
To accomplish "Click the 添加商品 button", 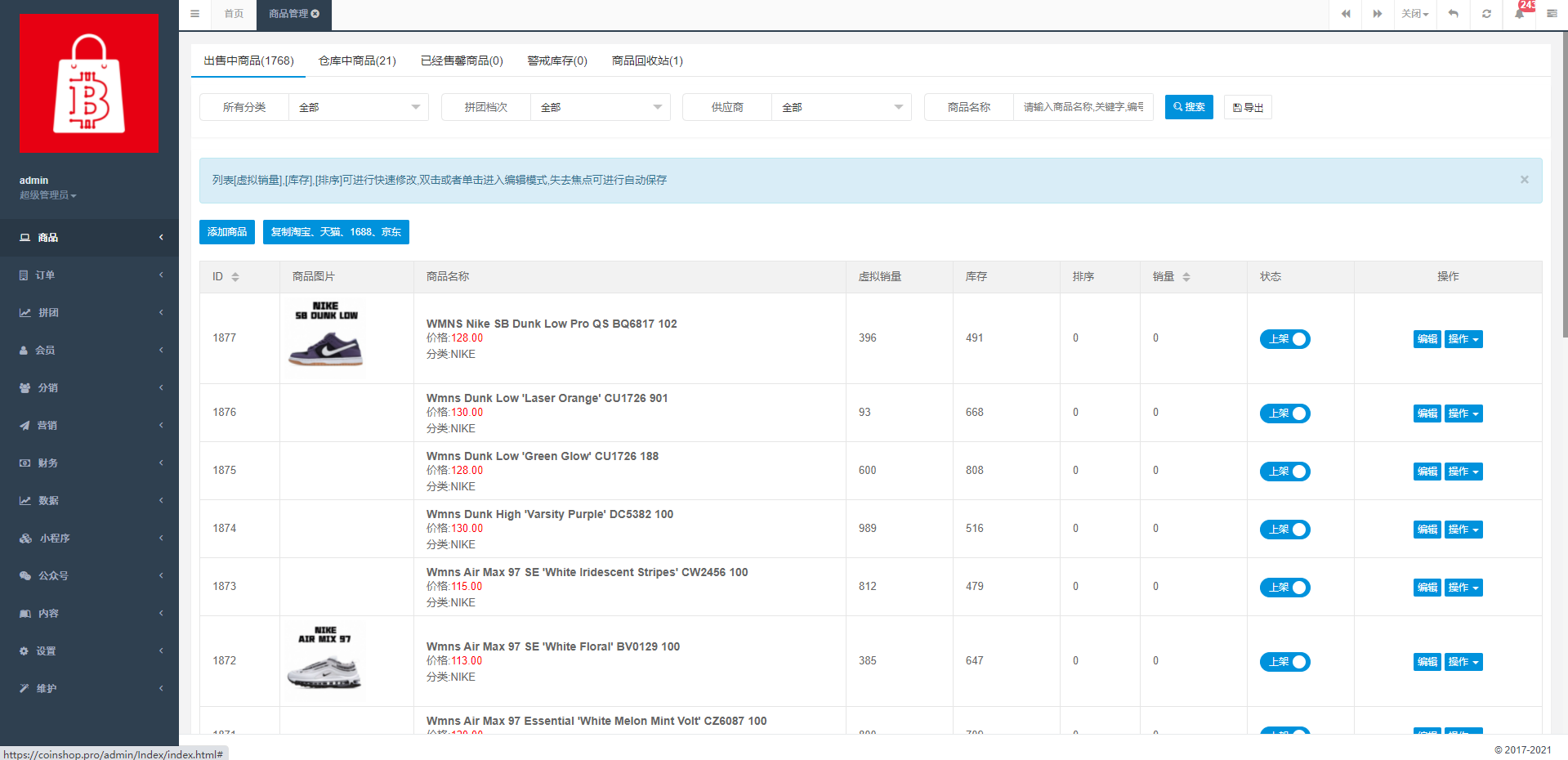I will pyautogui.click(x=227, y=232).
